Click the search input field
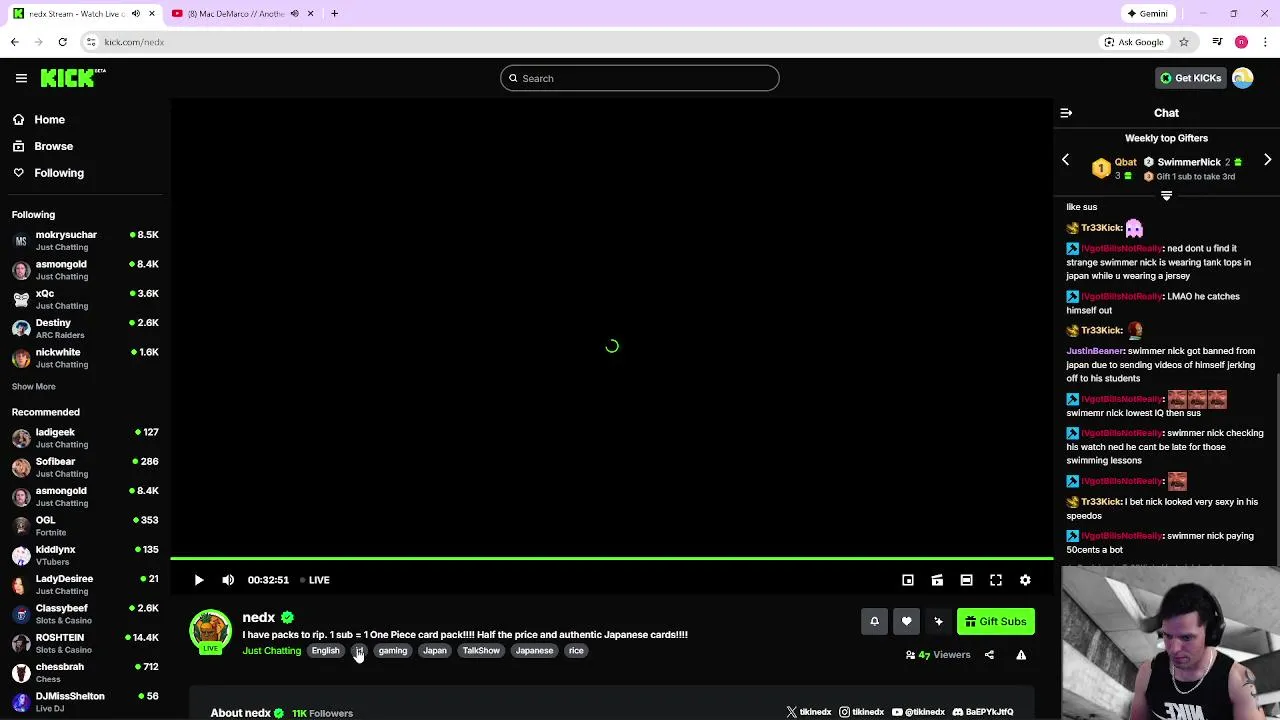 (x=640, y=78)
